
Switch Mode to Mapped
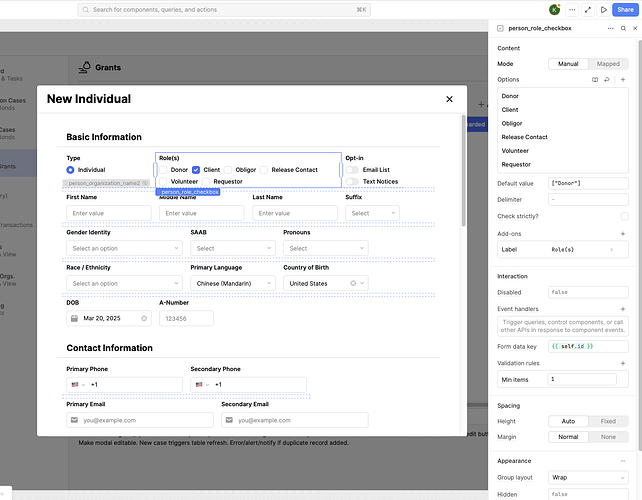pyautogui.click(x=608, y=64)
